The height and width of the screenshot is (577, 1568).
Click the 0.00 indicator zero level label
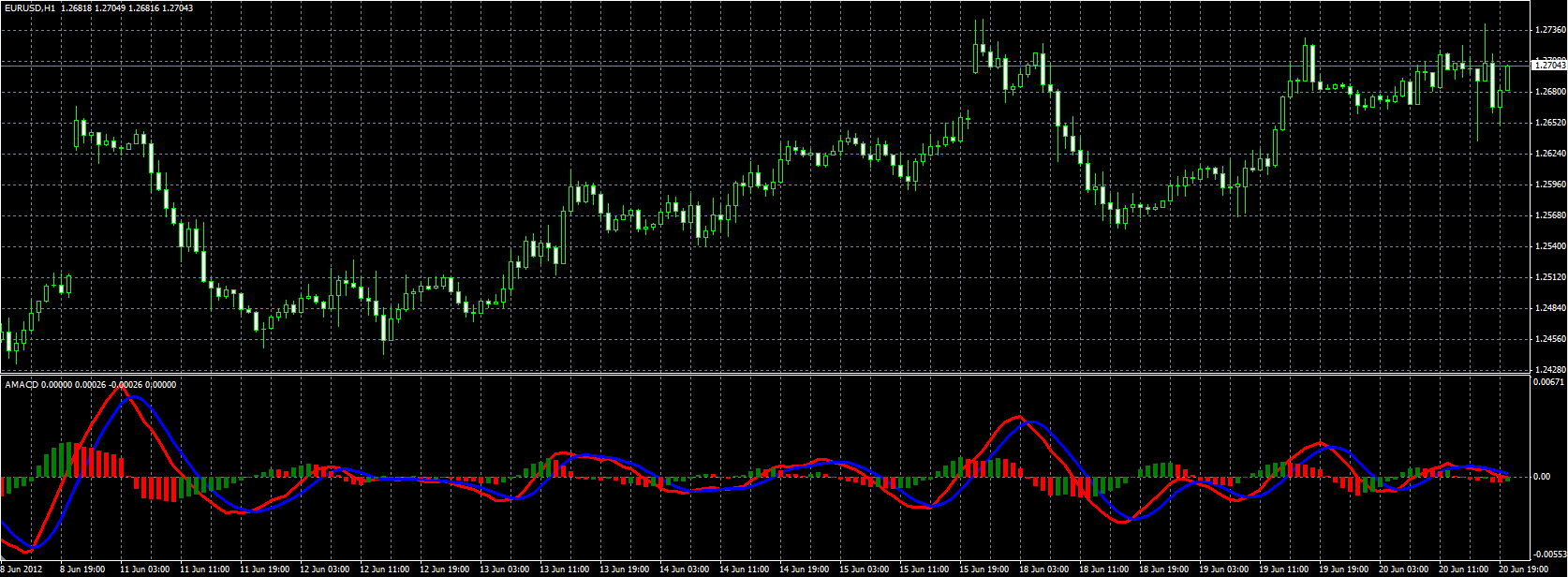coord(1542,476)
